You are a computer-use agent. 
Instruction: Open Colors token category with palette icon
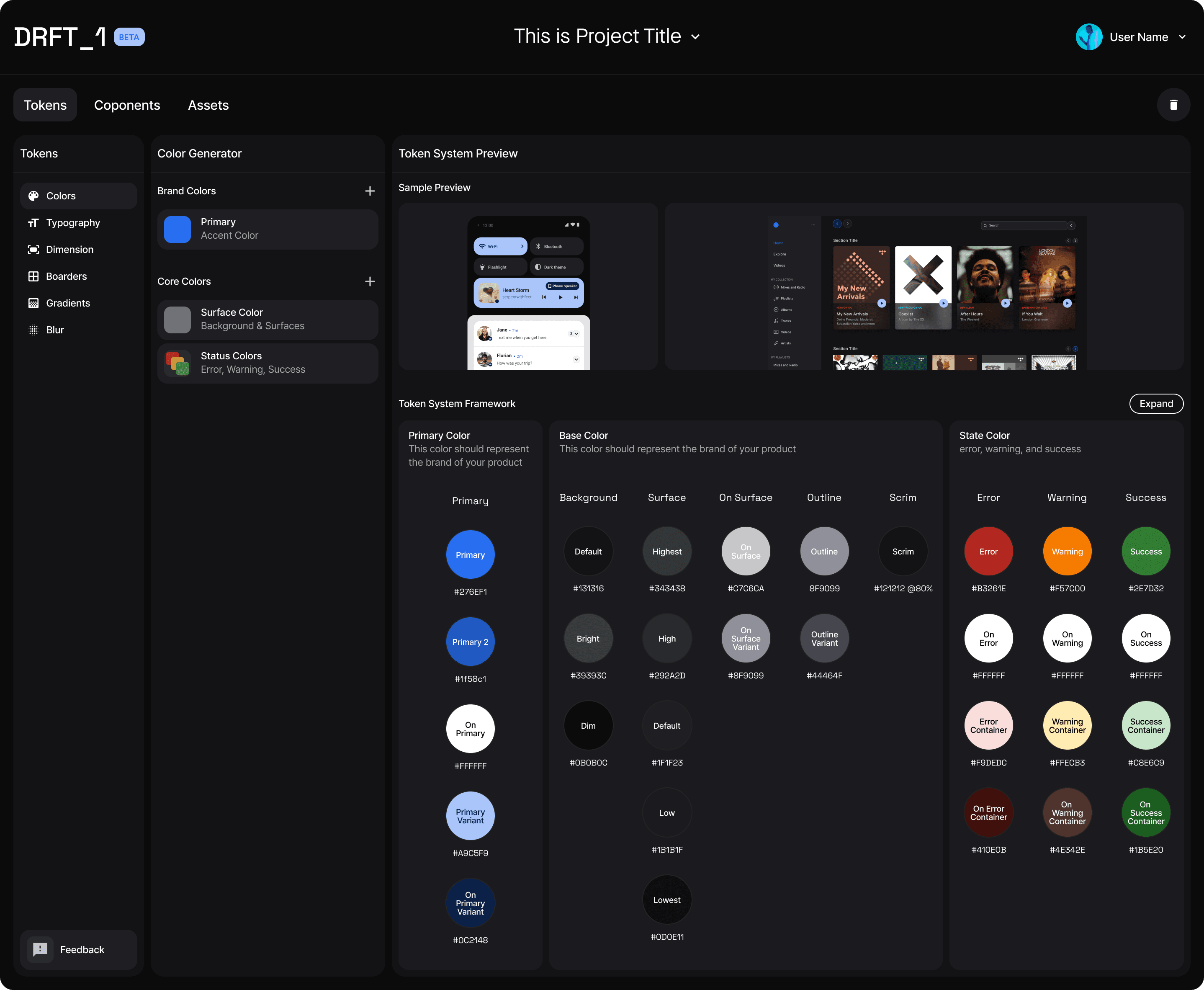pyautogui.click(x=79, y=196)
